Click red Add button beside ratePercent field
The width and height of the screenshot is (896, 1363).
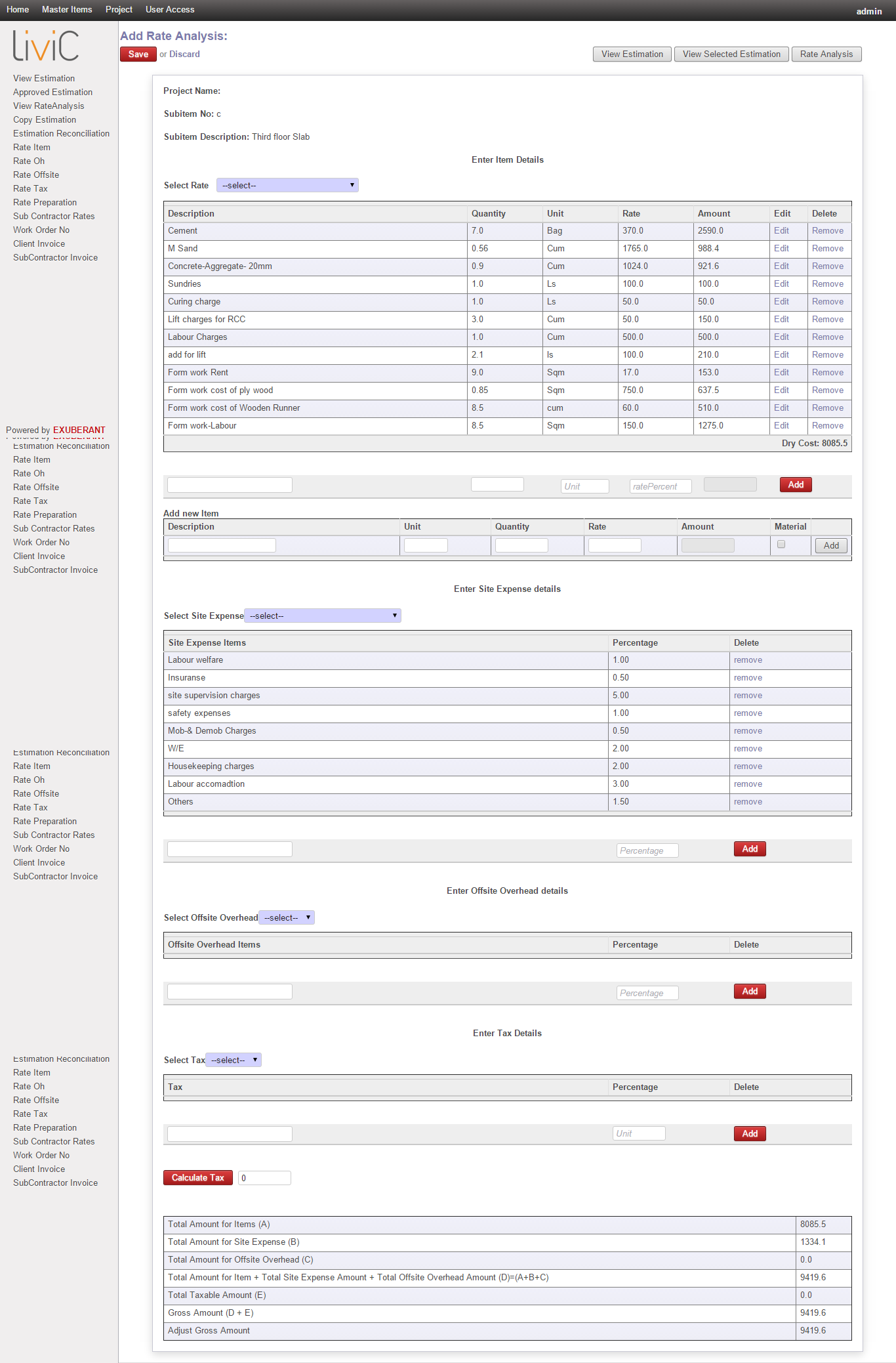(x=796, y=484)
